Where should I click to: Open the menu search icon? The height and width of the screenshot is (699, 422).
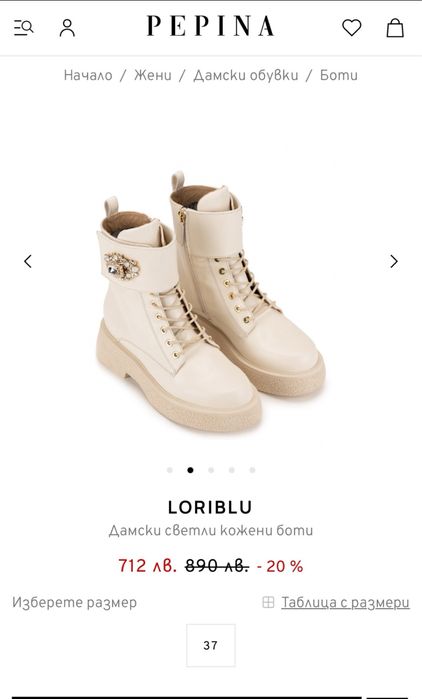click(x=24, y=28)
